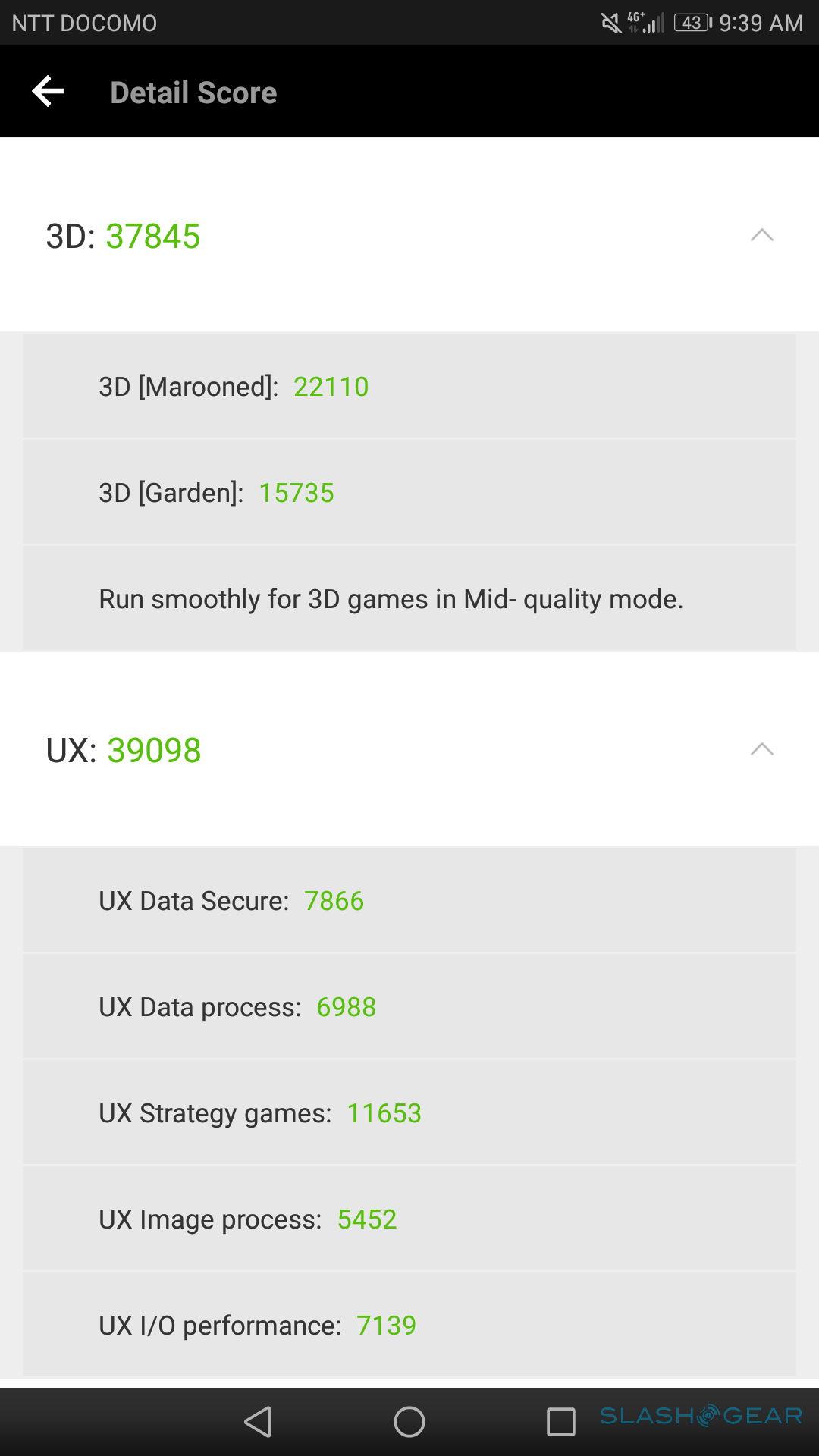Tap the back arrow icon
This screenshot has height=1456, width=819.
point(48,92)
